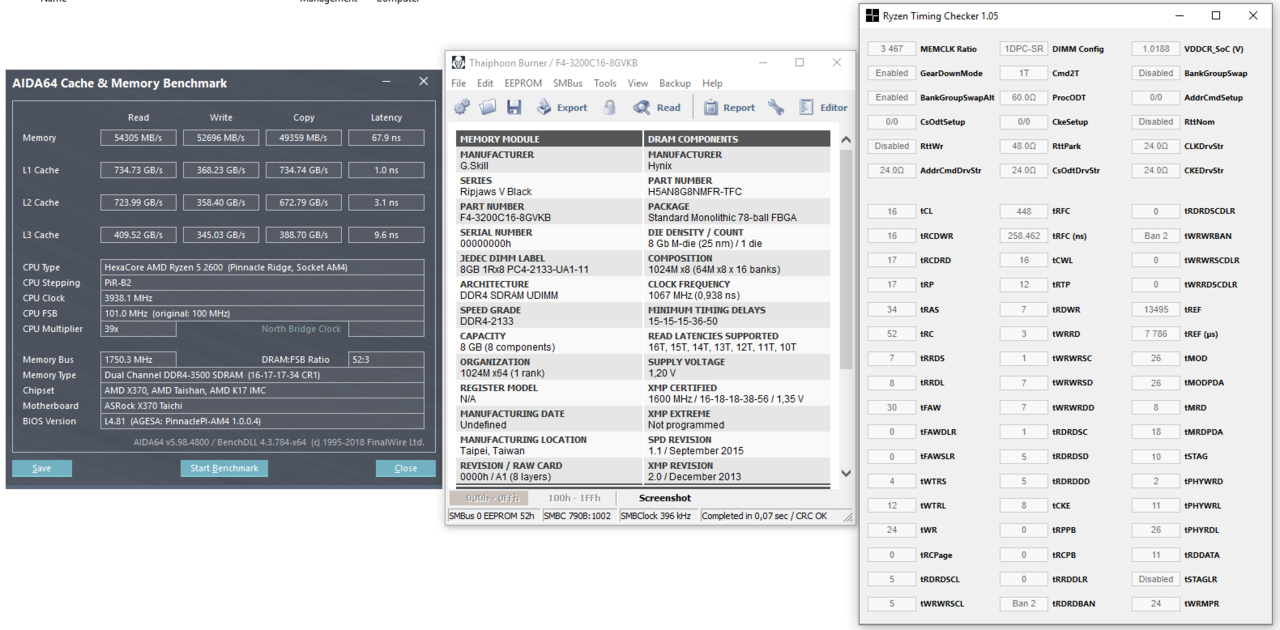
Task: Click the tSTAGLR Disabled field
Action: [x=1156, y=579]
